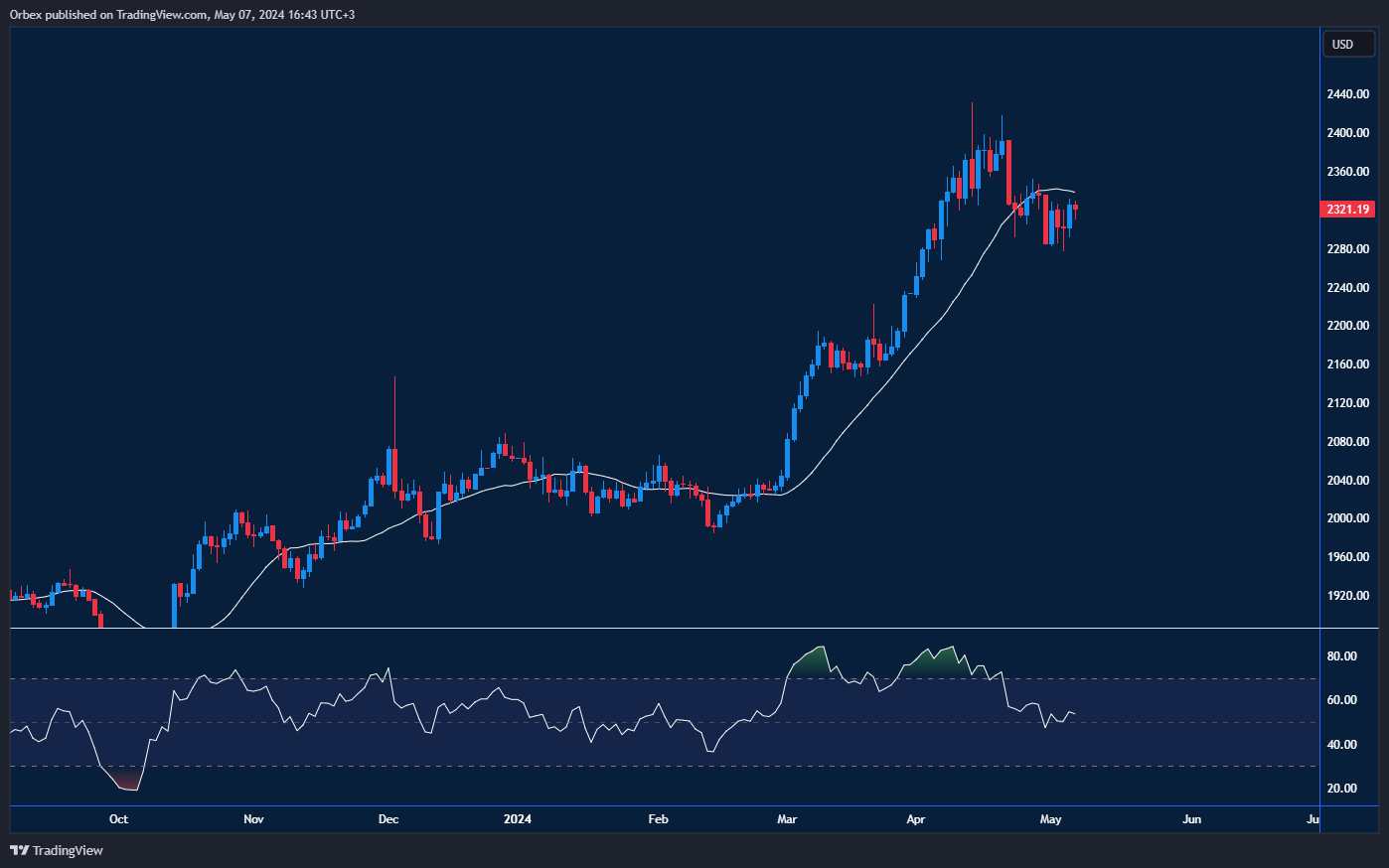This screenshot has width=1389, height=868.
Task: Click the April candle with the highest wick
Action: [972, 164]
